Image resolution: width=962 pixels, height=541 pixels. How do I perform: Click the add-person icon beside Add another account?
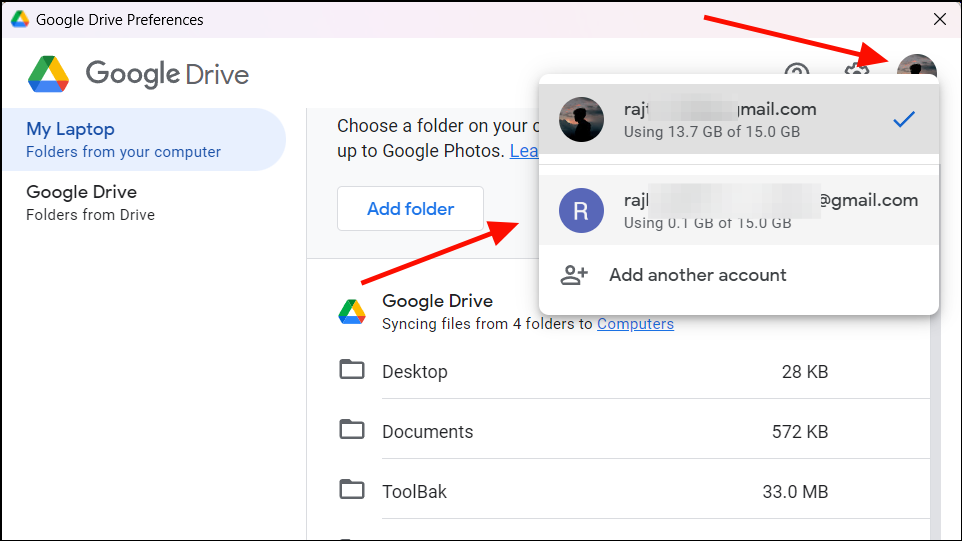(x=574, y=275)
